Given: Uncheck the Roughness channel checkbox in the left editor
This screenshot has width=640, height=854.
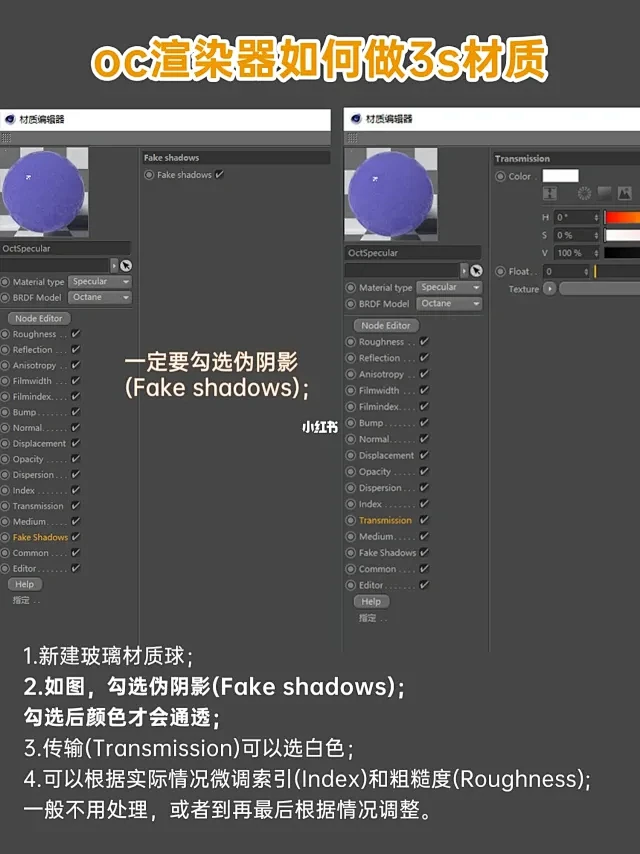Looking at the screenshot, I should pos(76,333).
